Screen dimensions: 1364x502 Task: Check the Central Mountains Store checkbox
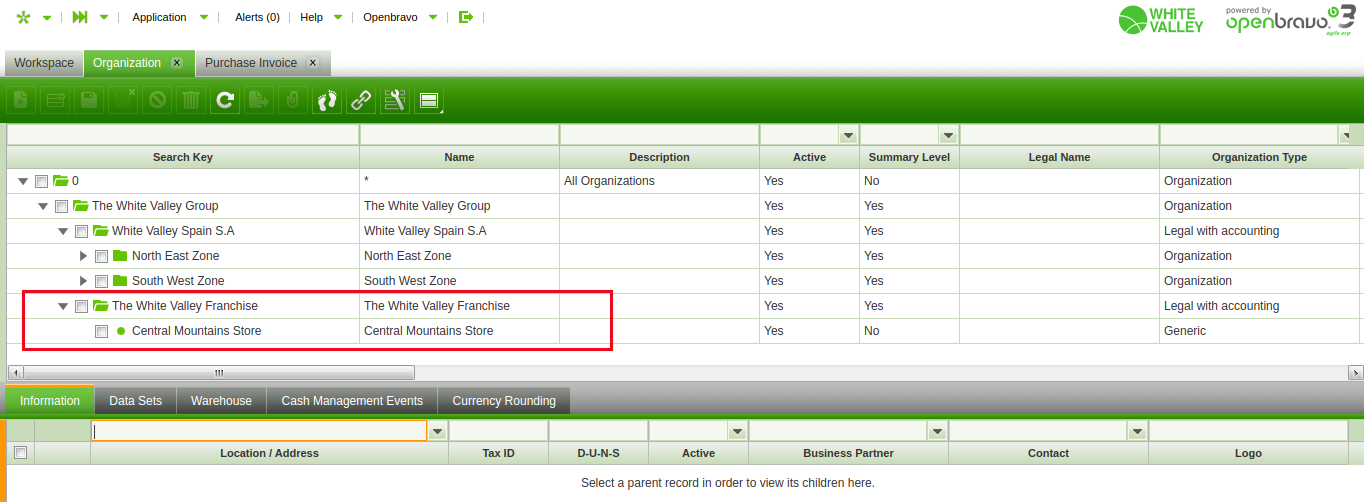coord(101,331)
